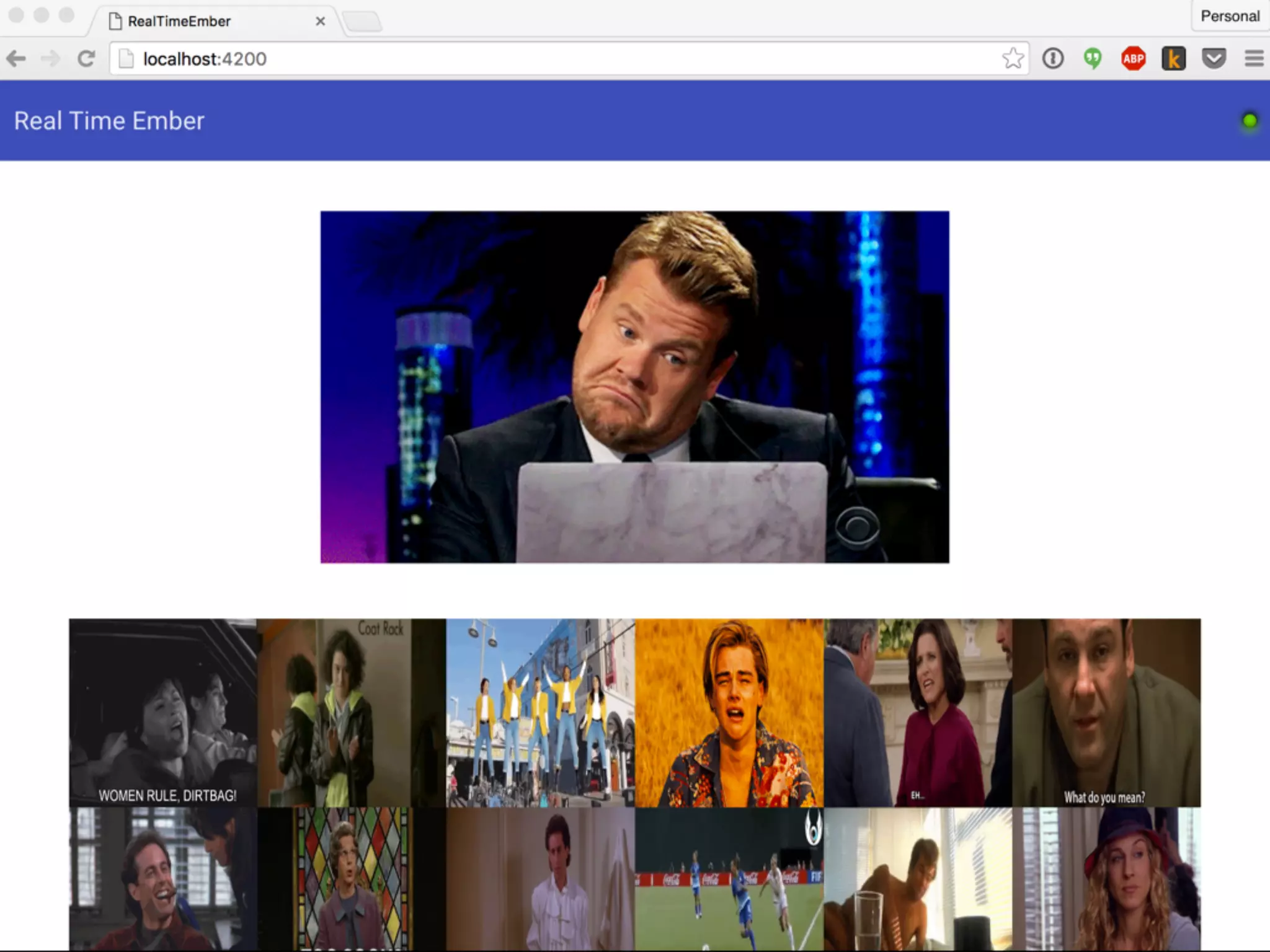Click the green Hangouts extension icon
This screenshot has height=952, width=1270.
(x=1093, y=59)
